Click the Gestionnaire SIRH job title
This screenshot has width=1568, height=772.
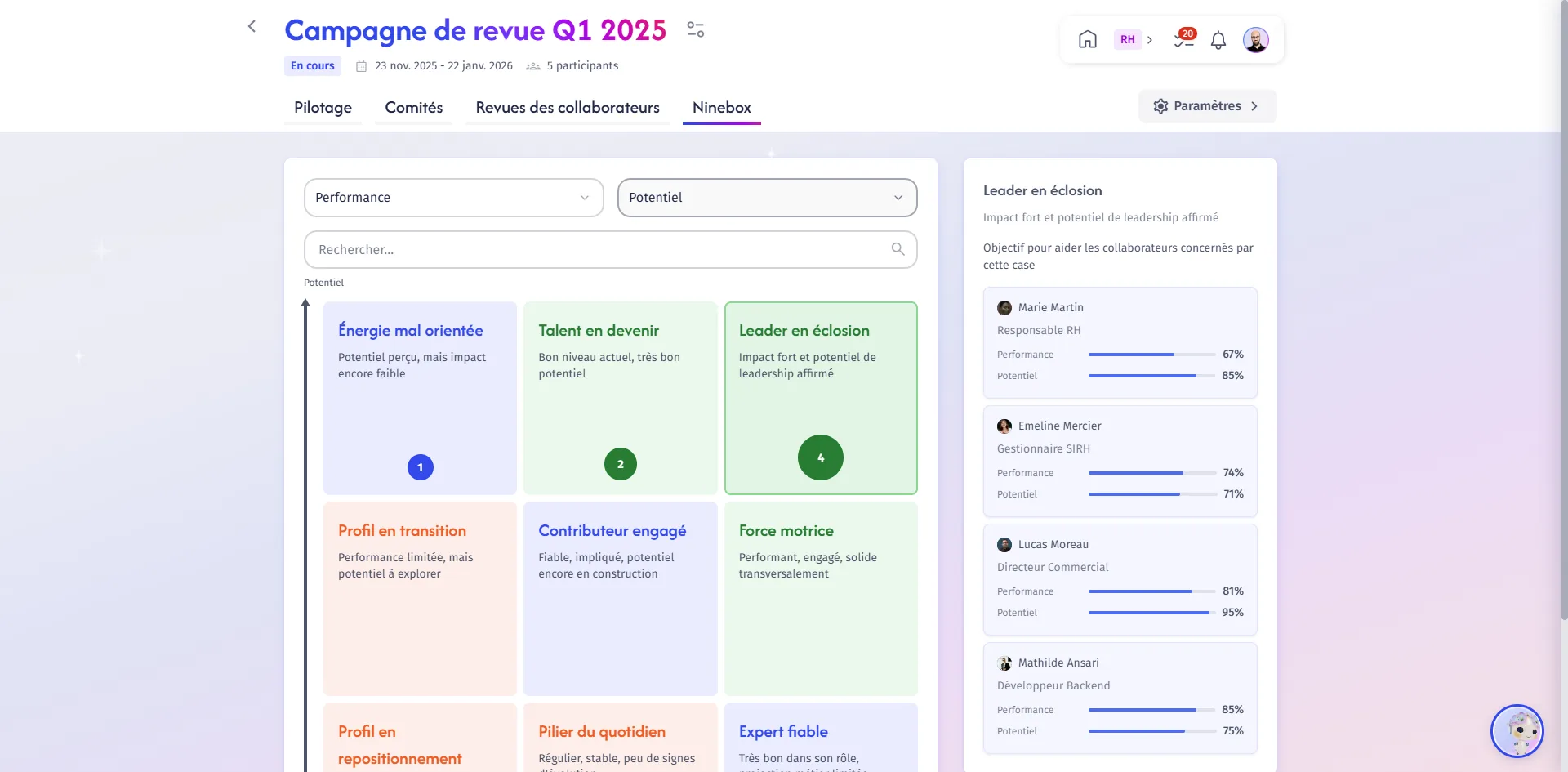click(x=1044, y=449)
